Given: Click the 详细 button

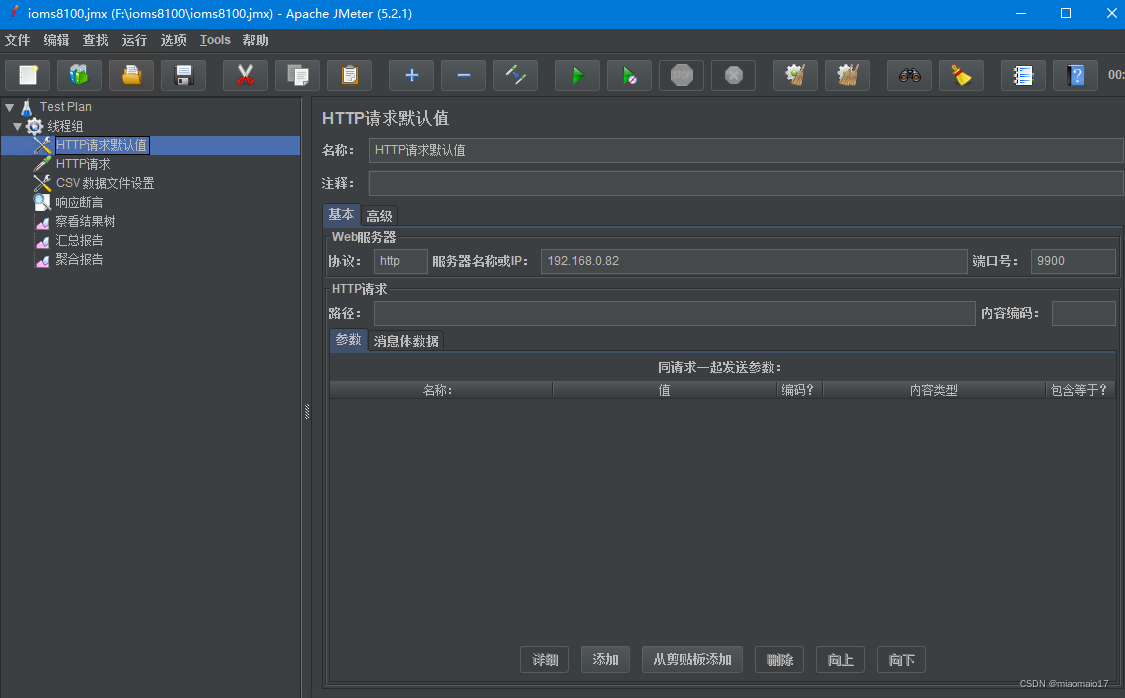Looking at the screenshot, I should (545, 659).
